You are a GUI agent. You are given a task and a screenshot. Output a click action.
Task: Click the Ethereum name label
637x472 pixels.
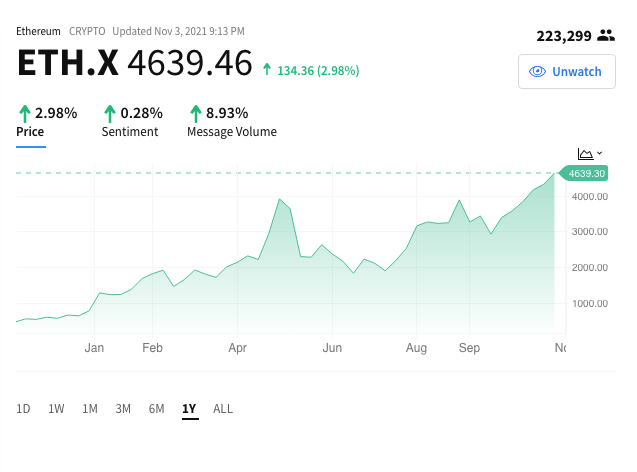click(x=38, y=31)
